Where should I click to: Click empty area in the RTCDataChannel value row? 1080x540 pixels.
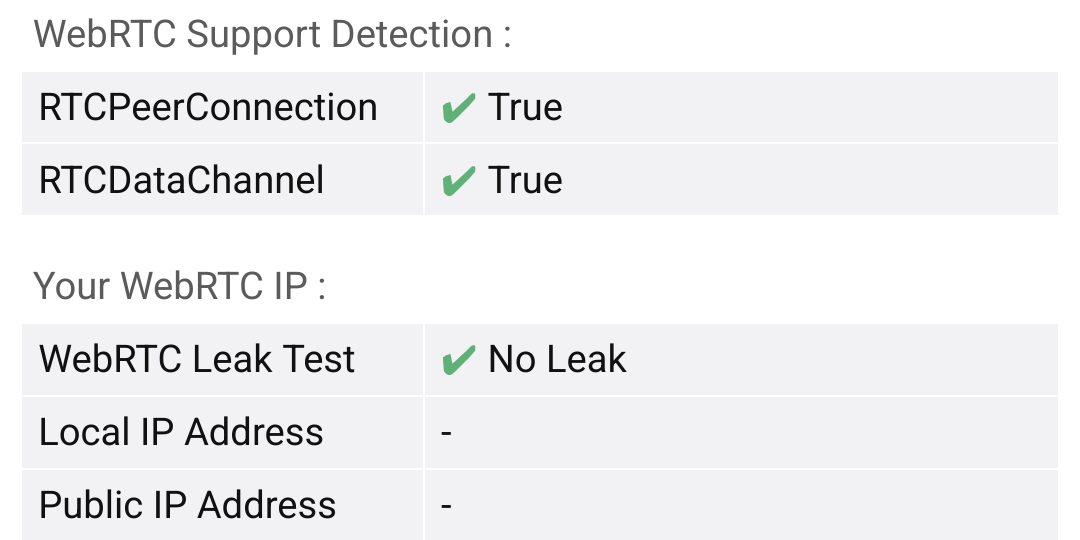[x=813, y=180]
